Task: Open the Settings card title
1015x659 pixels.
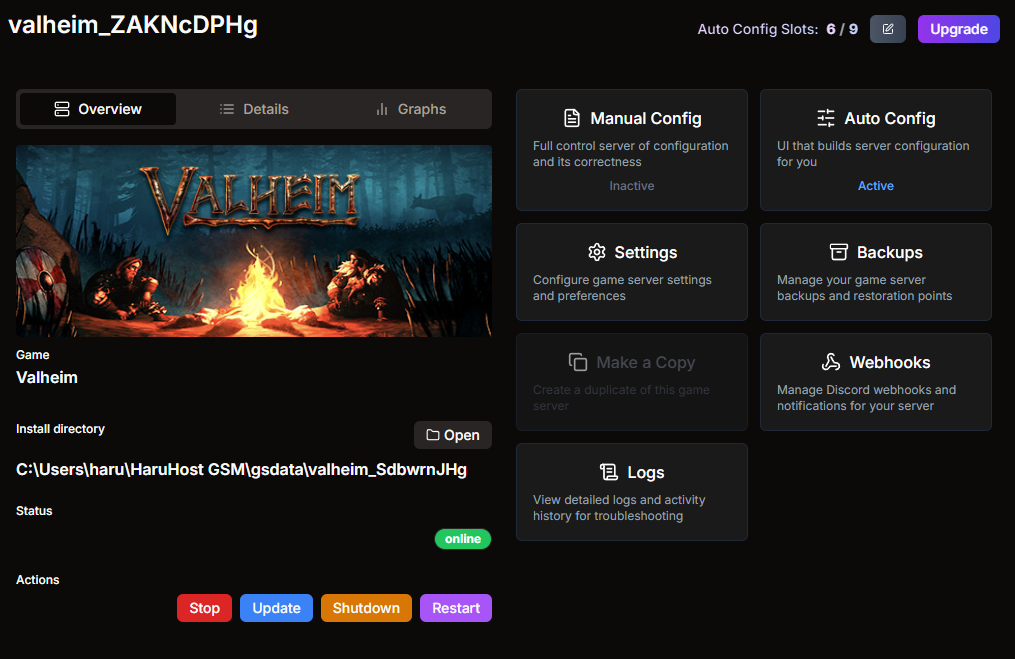Action: tap(645, 252)
